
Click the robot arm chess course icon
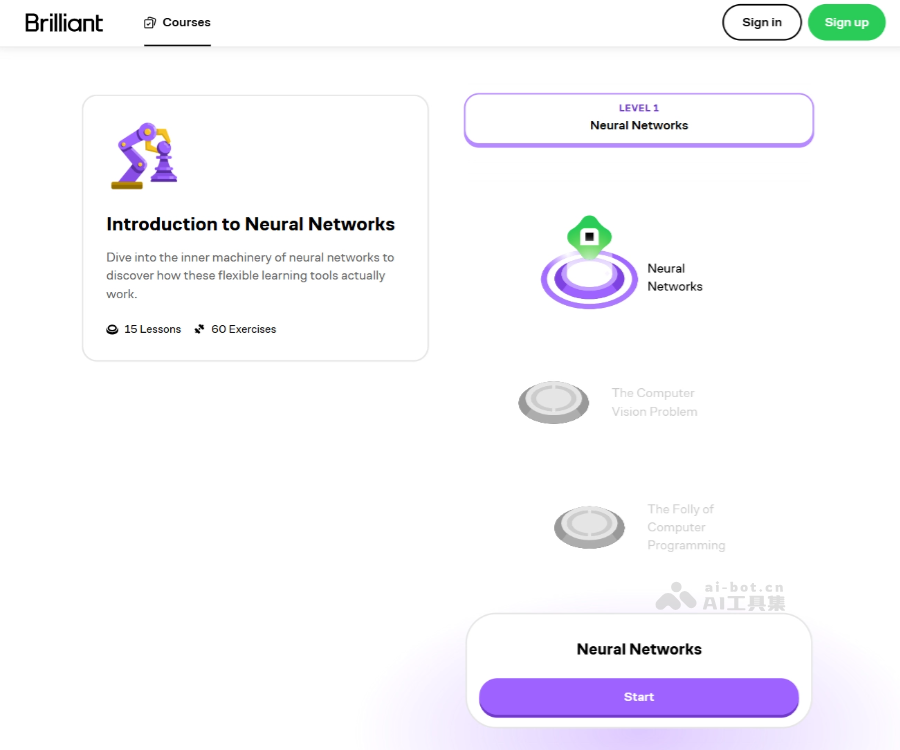tap(144, 156)
